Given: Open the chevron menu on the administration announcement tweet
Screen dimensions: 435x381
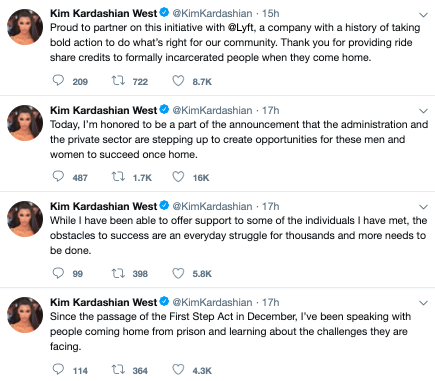Looking at the screenshot, I should point(423,111).
